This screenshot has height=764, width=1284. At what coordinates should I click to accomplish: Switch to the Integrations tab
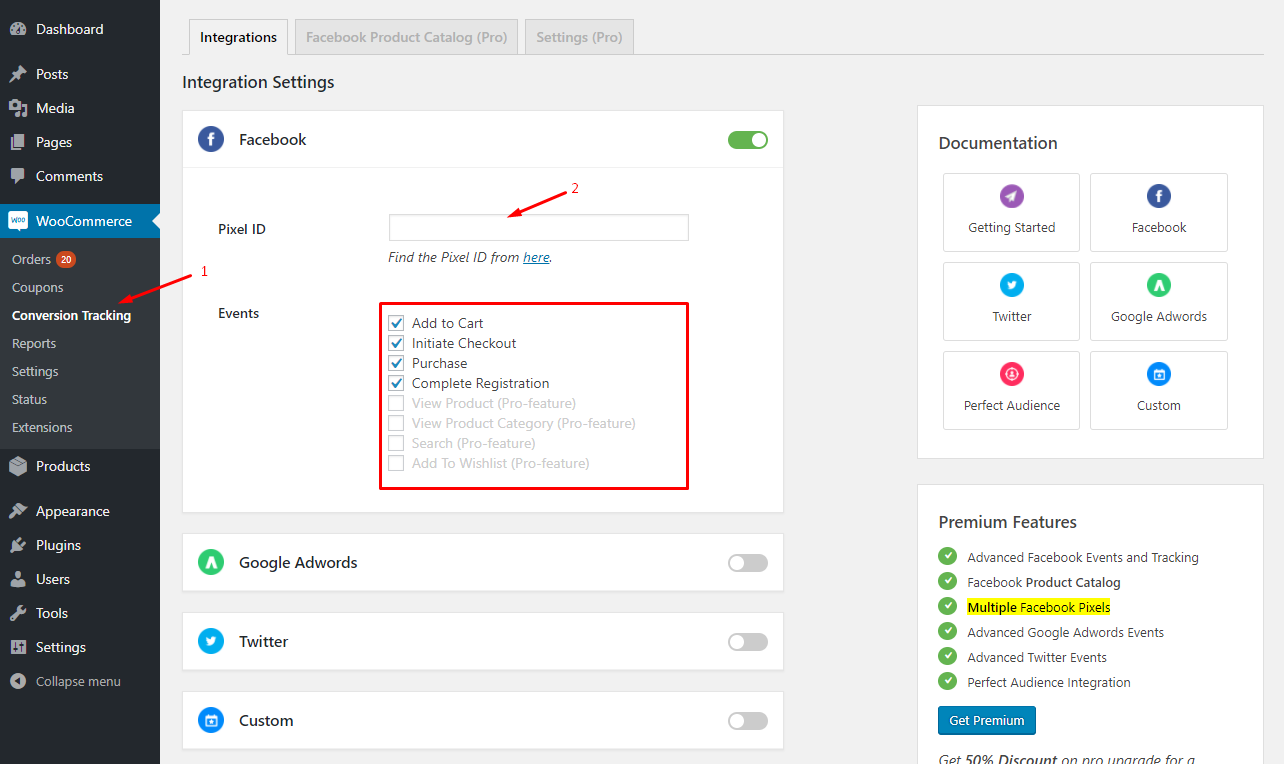[x=238, y=37]
